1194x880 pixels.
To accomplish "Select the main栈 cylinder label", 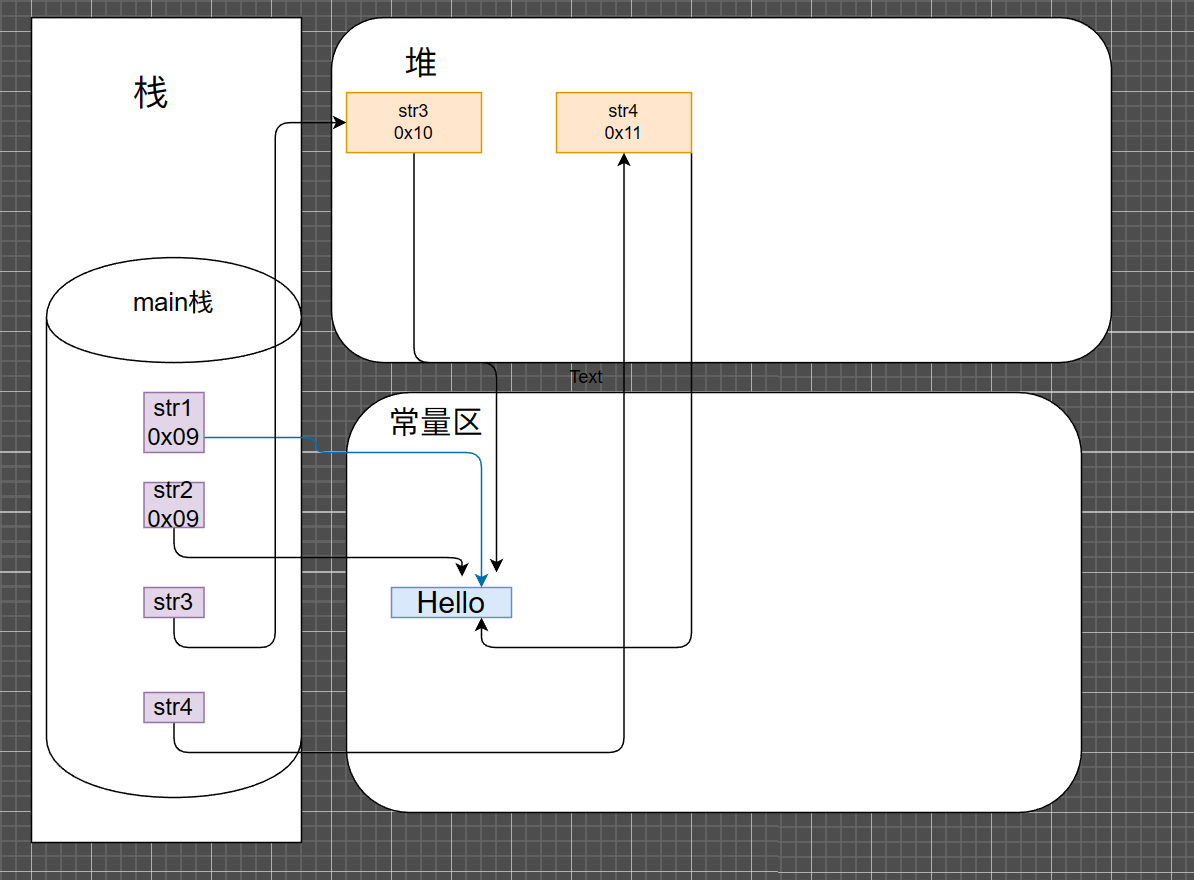I will 173,302.
